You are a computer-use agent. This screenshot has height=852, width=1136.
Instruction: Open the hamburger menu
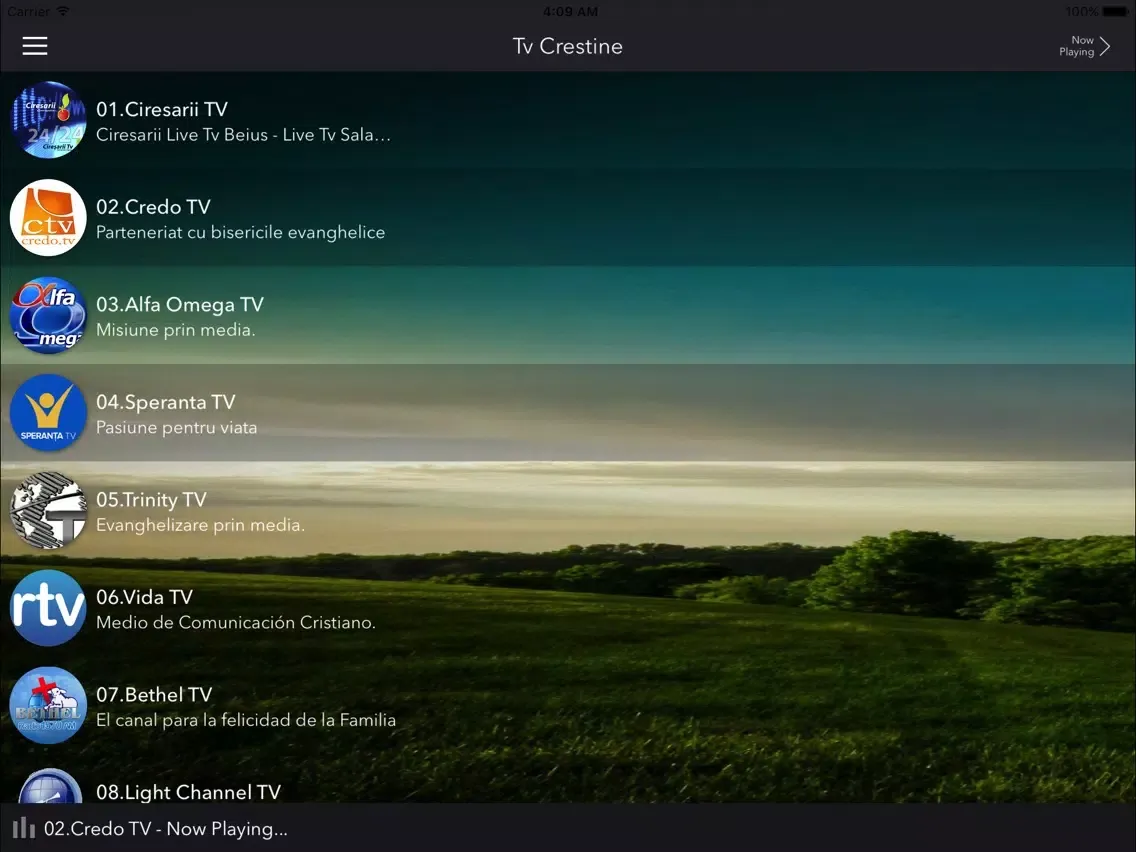click(35, 46)
